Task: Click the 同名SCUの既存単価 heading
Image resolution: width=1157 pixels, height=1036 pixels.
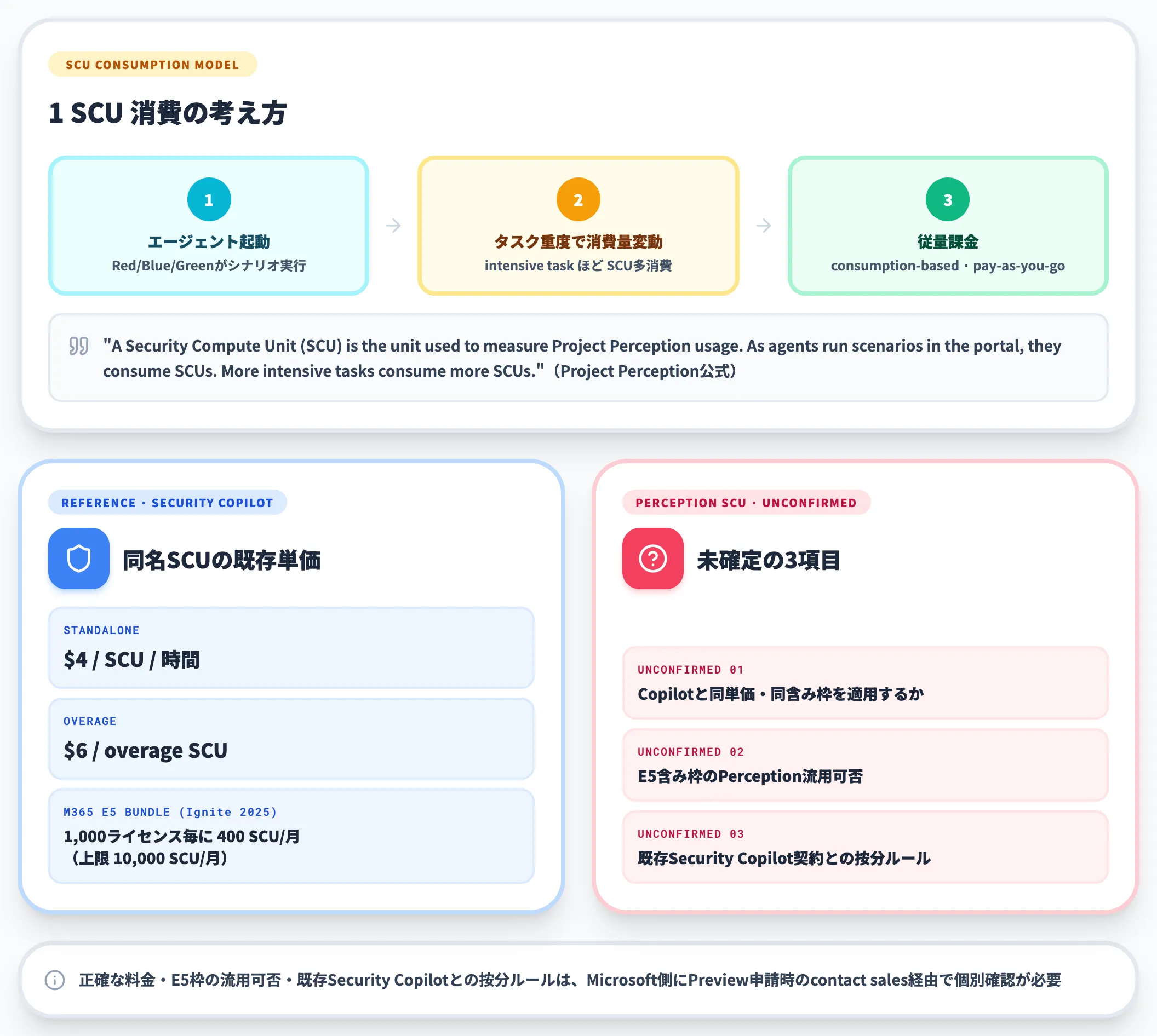Action: pyautogui.click(x=222, y=561)
